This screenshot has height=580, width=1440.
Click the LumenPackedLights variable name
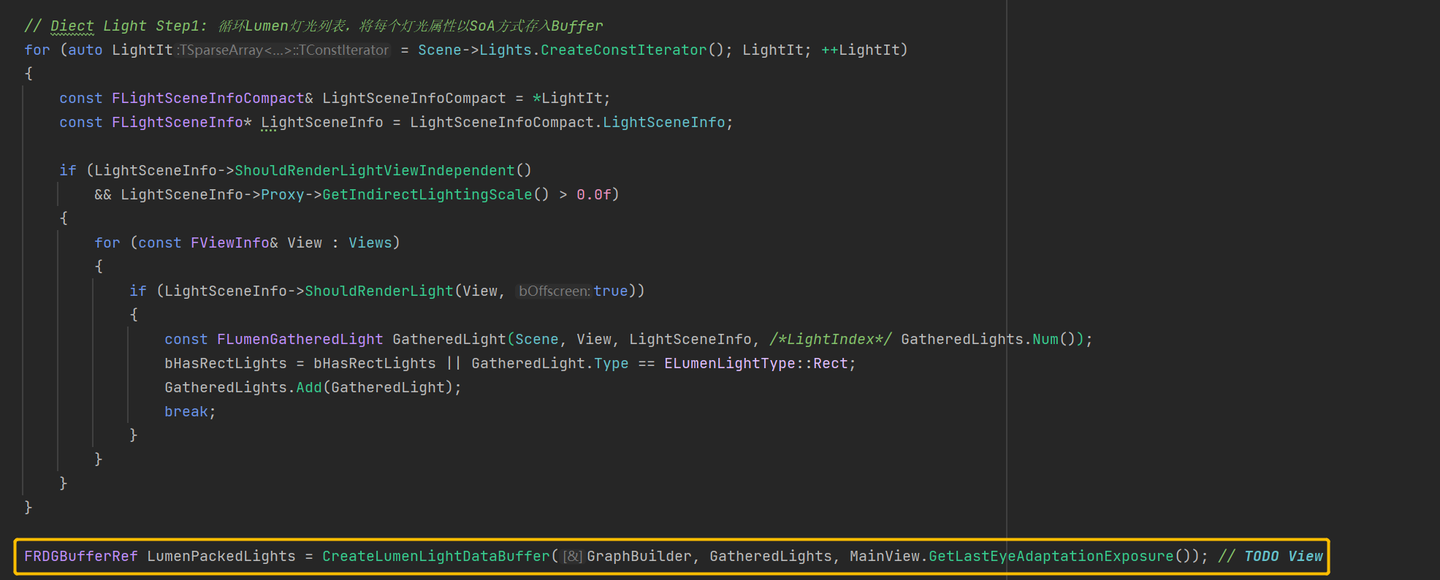[x=221, y=556]
